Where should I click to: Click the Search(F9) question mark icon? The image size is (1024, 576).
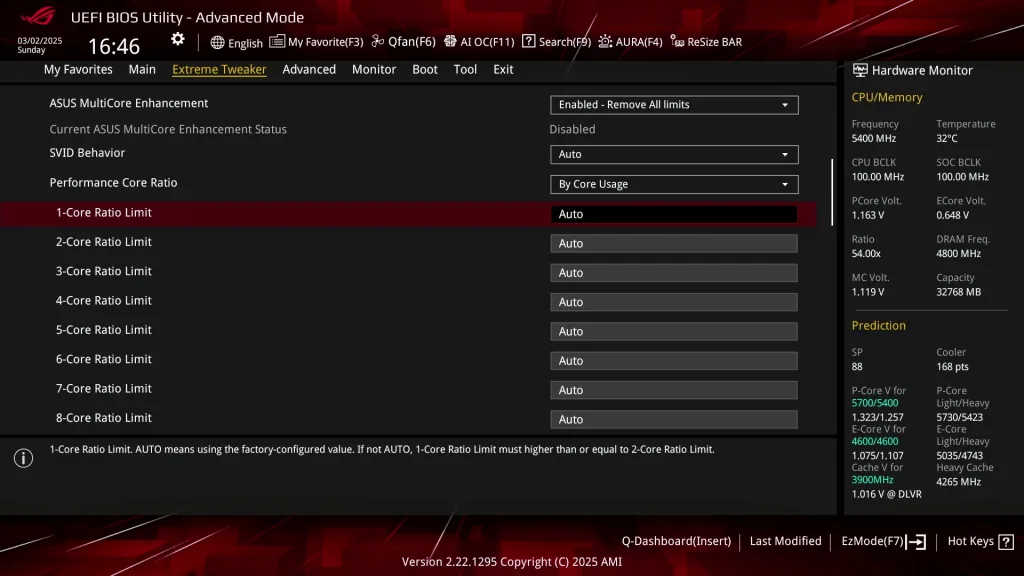click(528, 41)
